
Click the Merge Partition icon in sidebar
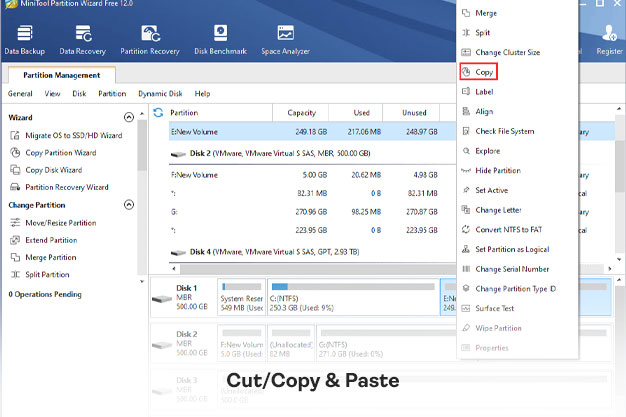point(15,257)
